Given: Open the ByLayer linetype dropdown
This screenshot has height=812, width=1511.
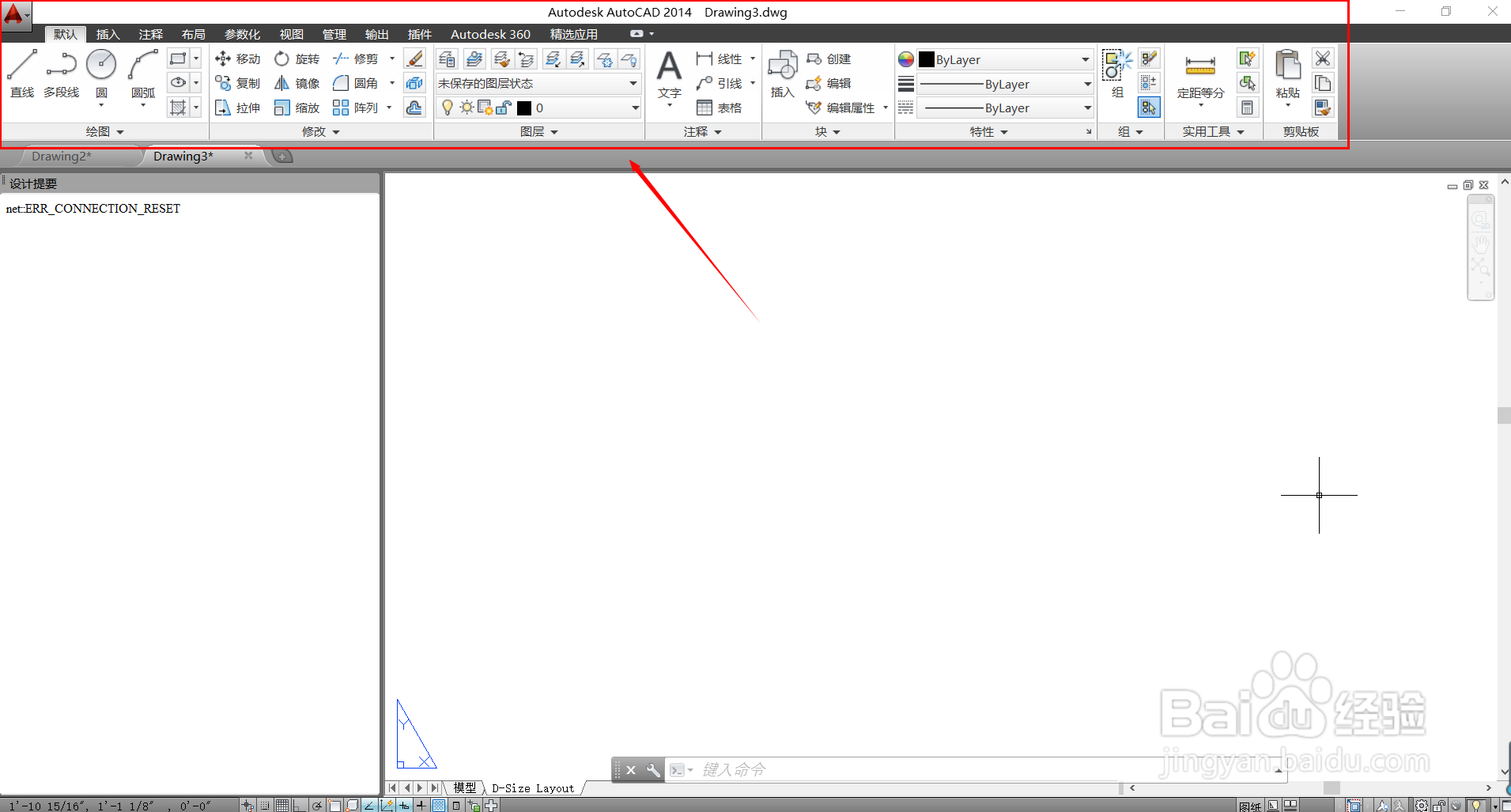Looking at the screenshot, I should point(1005,108).
